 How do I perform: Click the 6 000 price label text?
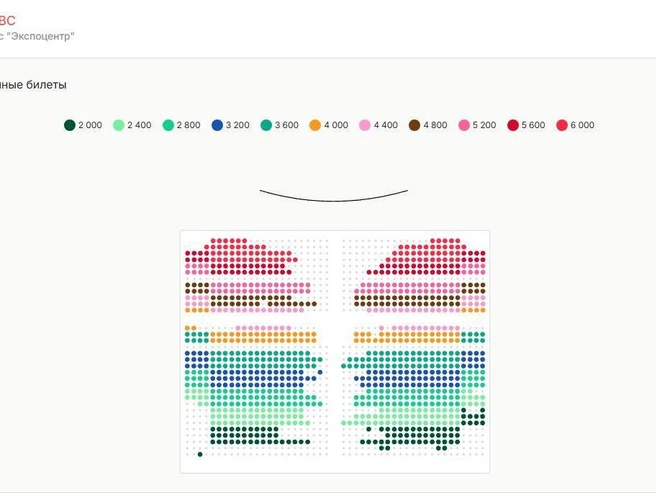point(582,125)
